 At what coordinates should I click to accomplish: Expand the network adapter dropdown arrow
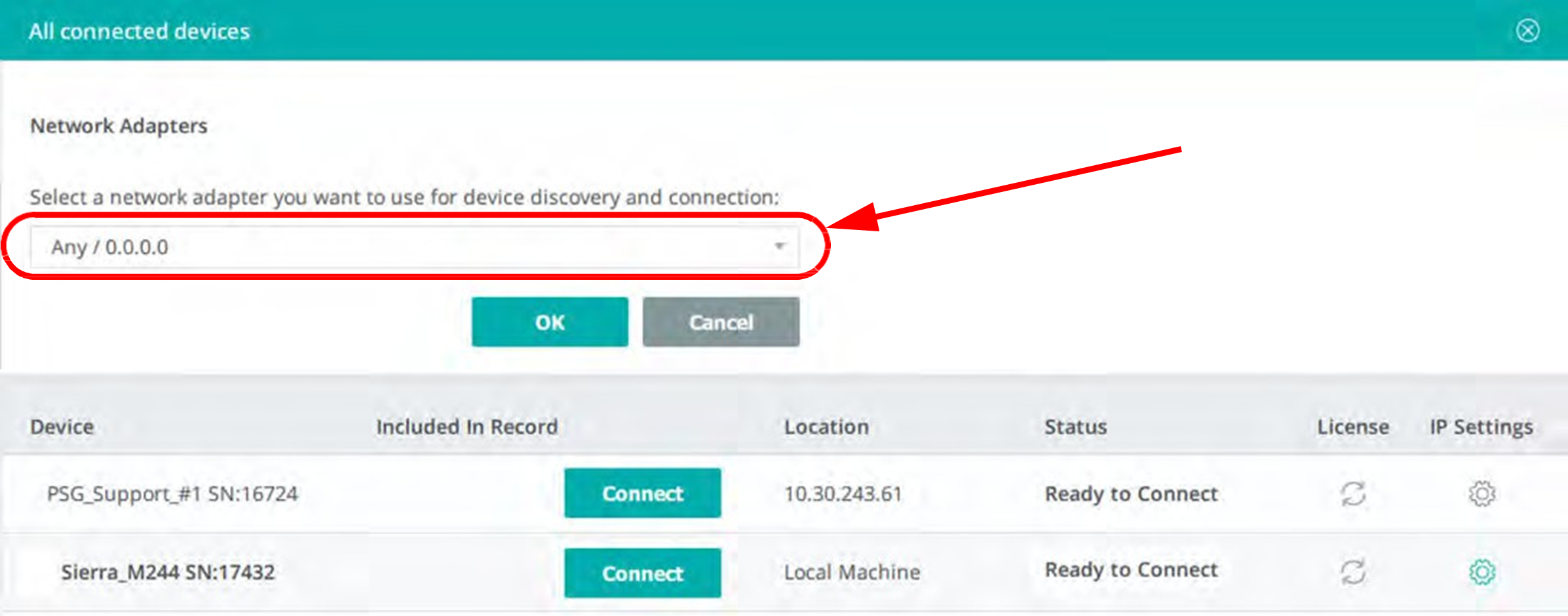coord(779,246)
